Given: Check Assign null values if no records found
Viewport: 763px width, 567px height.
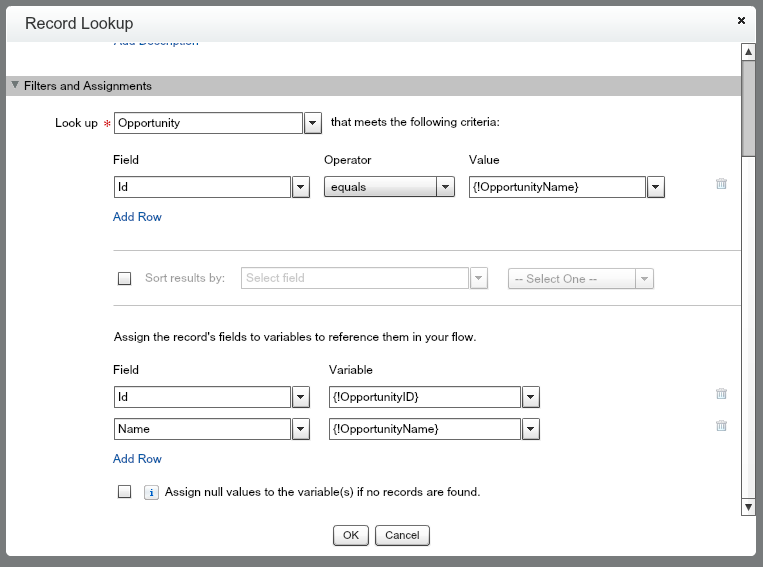Looking at the screenshot, I should [x=125, y=492].
